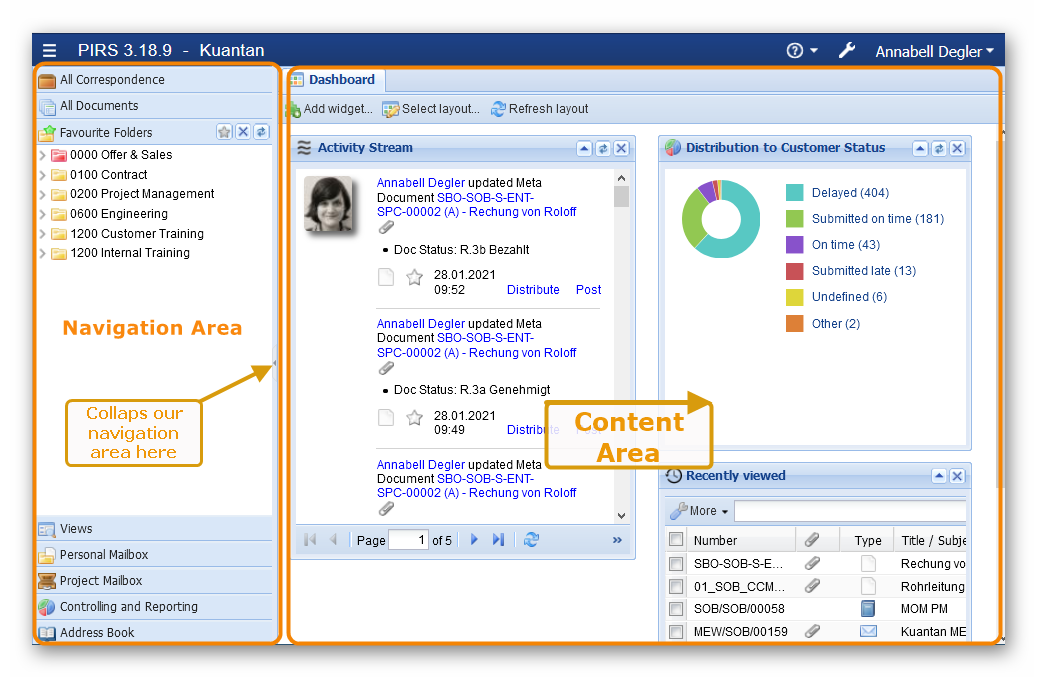Click the Add widget toolbar icon
Image resolution: width=1037 pixels, height=677 pixels.
coord(294,109)
